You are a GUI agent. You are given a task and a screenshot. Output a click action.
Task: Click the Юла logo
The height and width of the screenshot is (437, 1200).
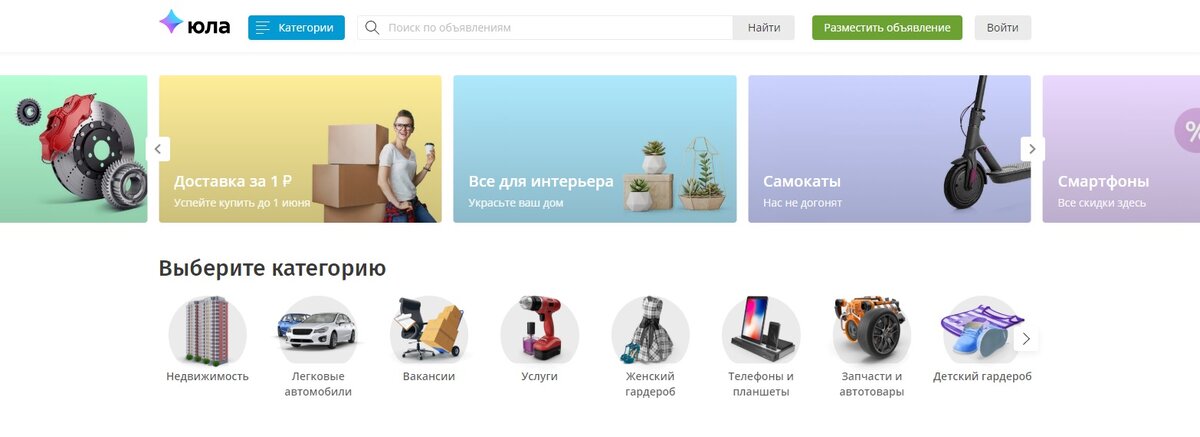click(x=194, y=26)
